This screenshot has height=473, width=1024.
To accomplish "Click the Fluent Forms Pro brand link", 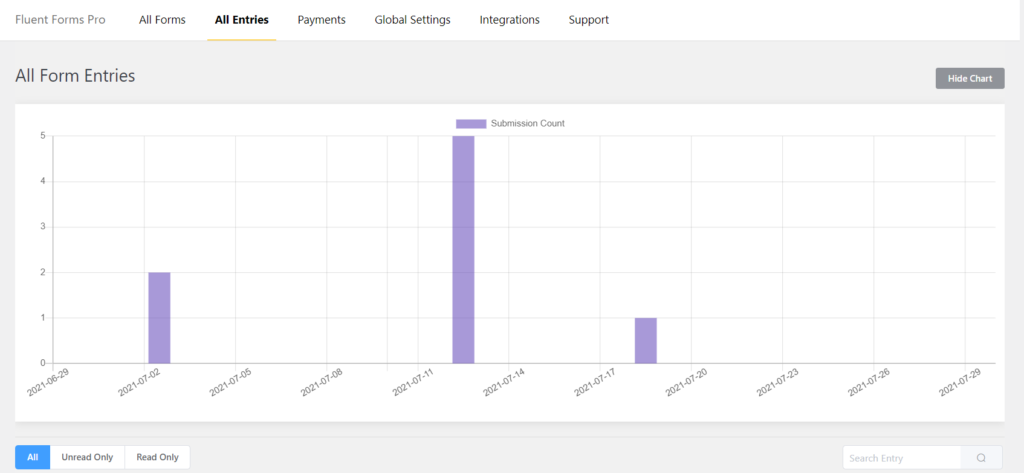I will [x=60, y=20].
